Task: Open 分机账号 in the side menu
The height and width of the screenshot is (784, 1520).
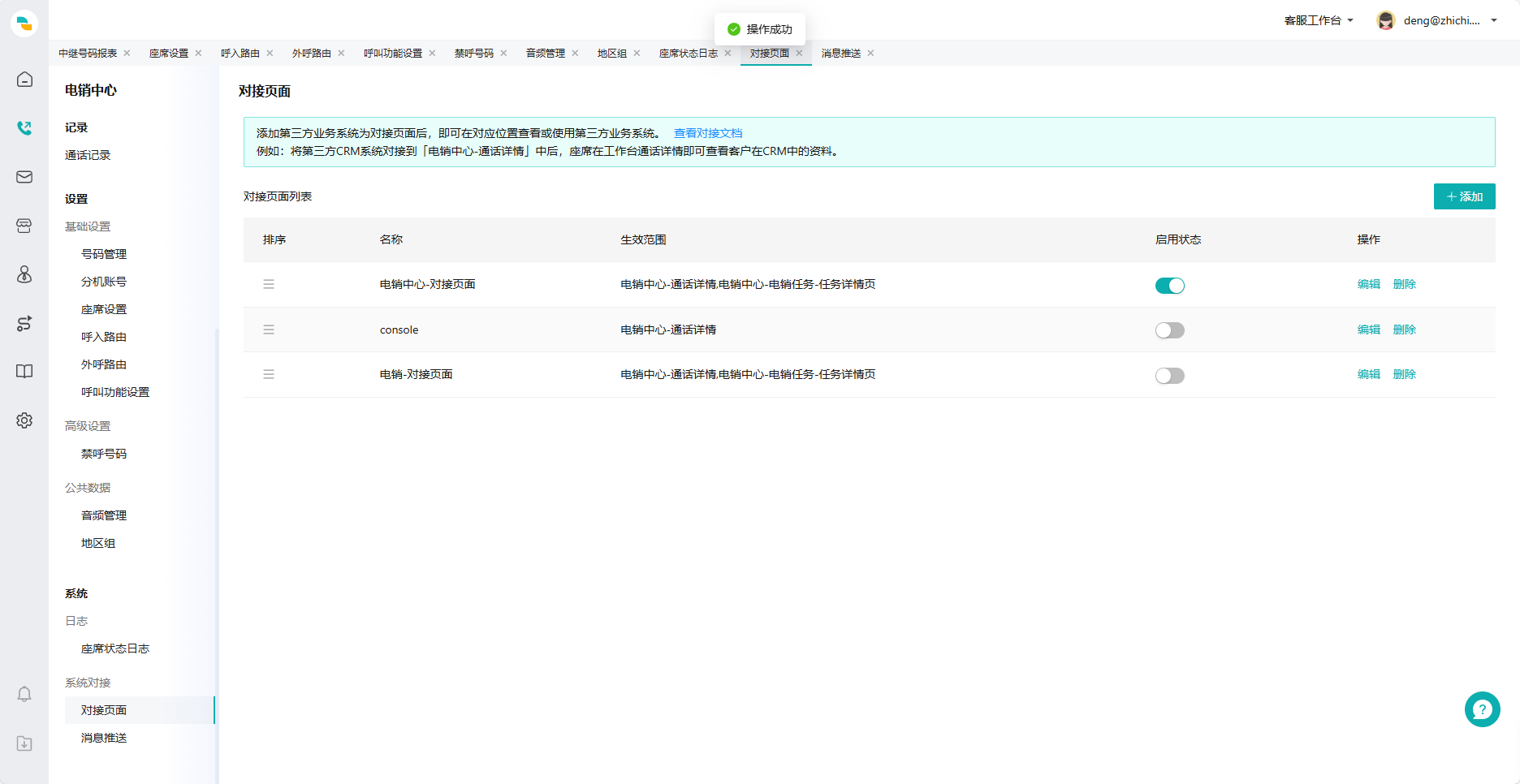Action: tap(104, 282)
